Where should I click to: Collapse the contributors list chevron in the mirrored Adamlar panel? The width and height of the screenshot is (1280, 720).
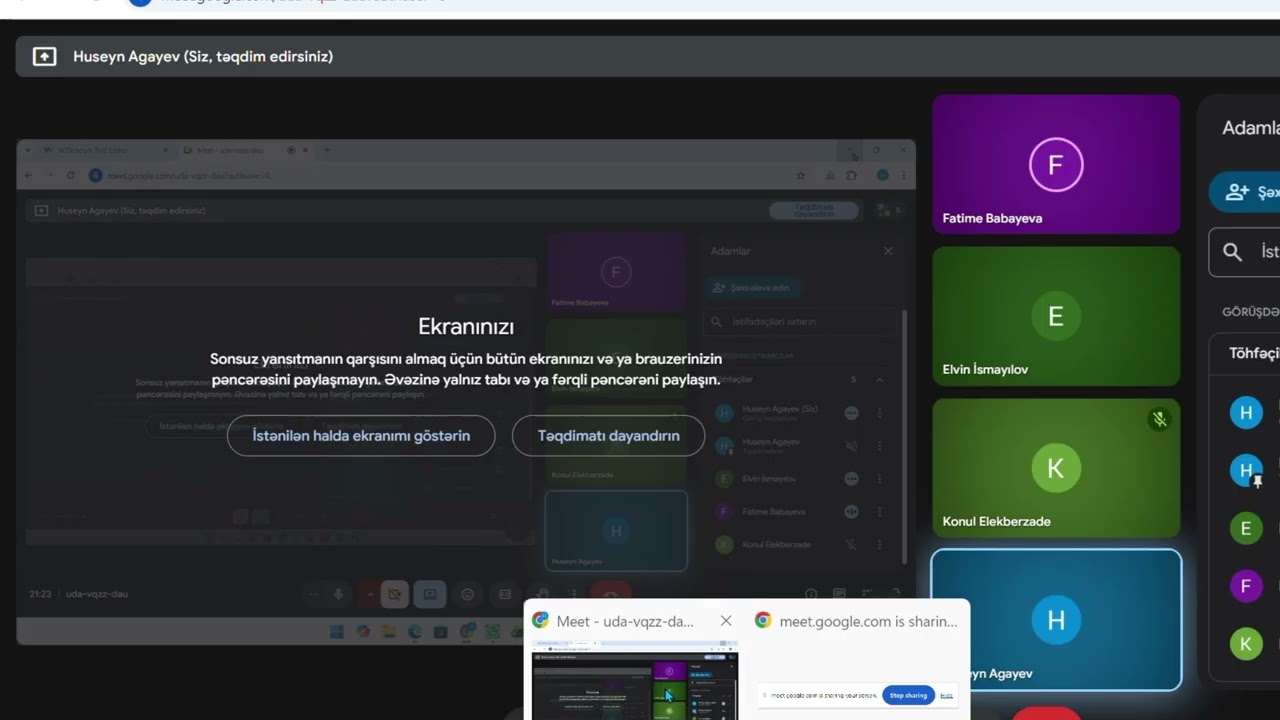(x=880, y=380)
